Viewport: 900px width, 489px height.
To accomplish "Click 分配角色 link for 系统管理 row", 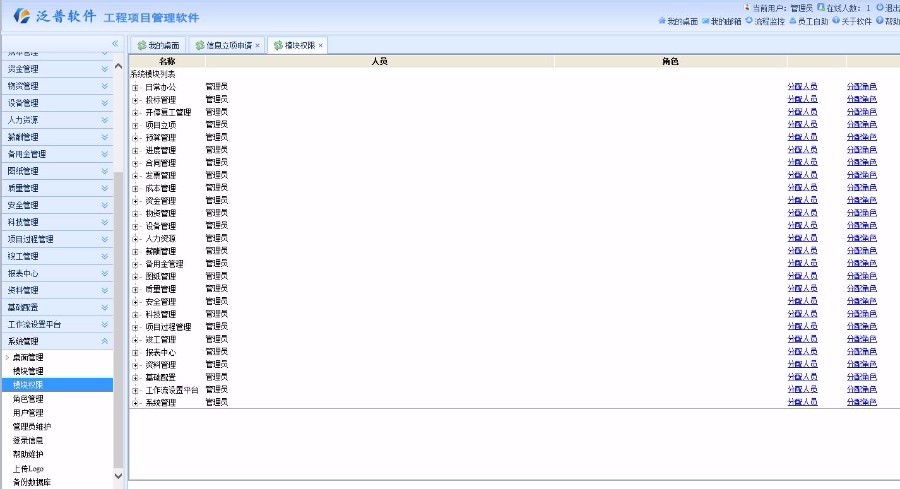I will [862, 402].
